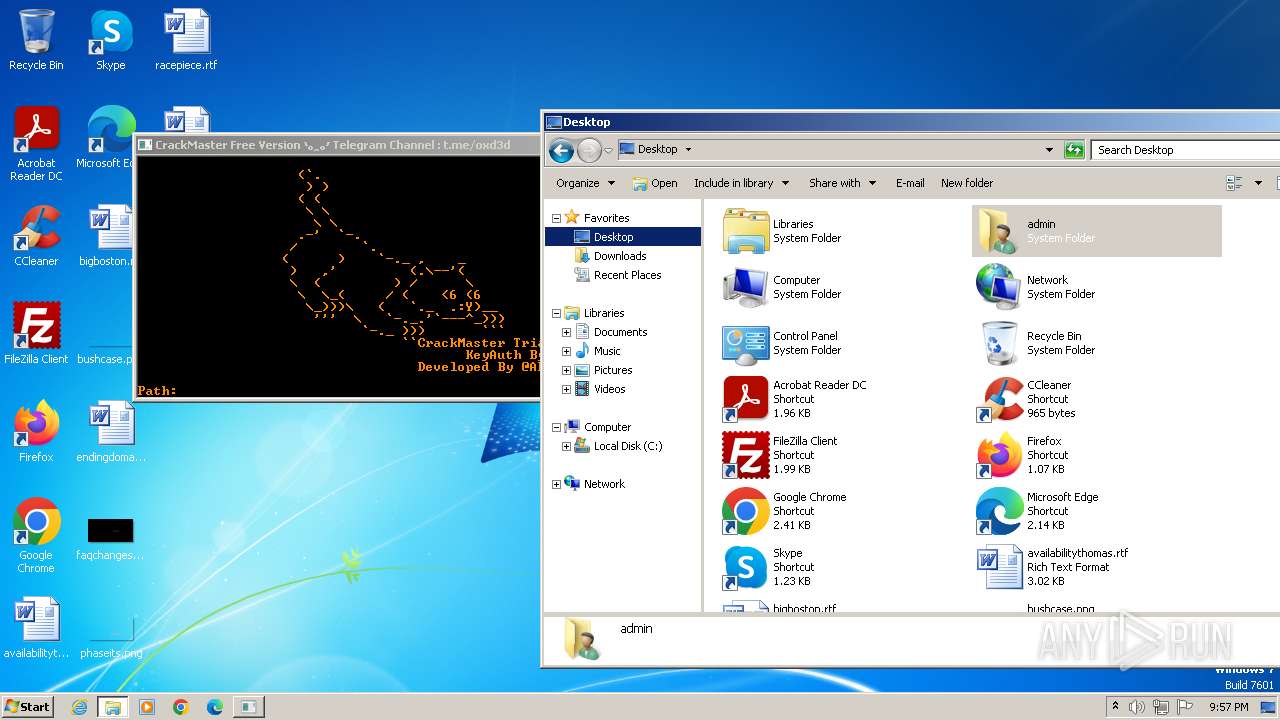Screen dimensions: 1280x720
Task: Select phaseits.png desktop file
Action: point(111,638)
